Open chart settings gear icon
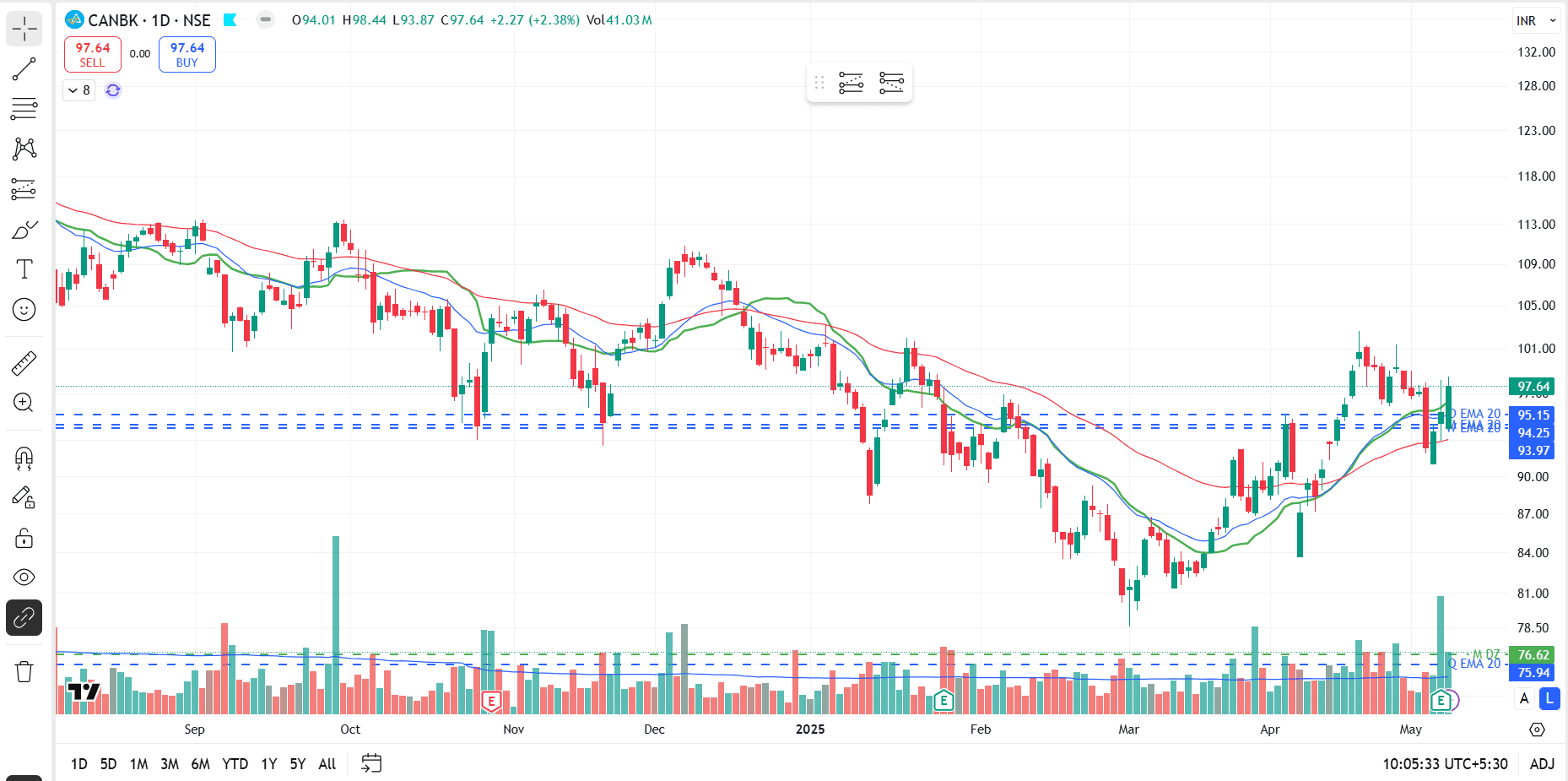 coord(1537,729)
